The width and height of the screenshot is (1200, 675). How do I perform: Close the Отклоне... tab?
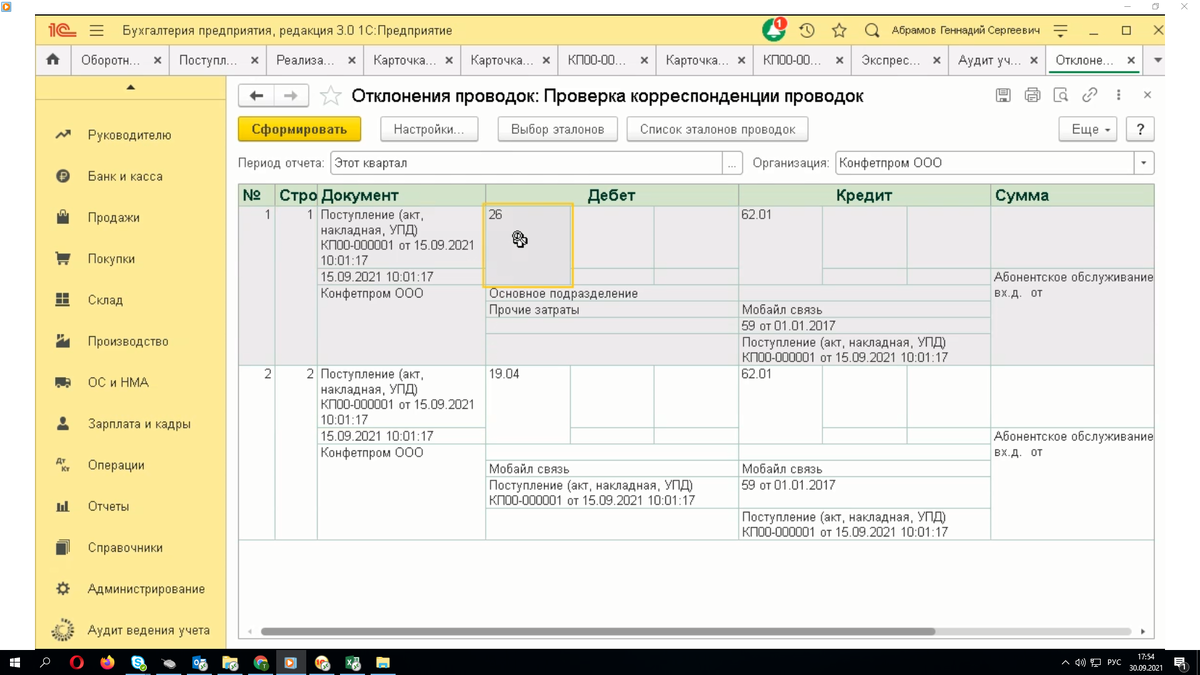point(1132,60)
